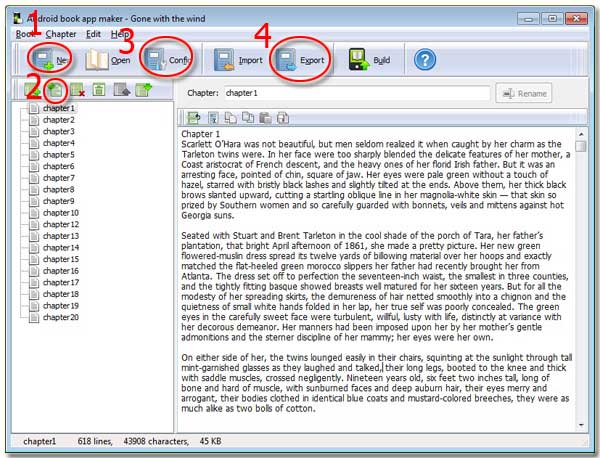Select chapter14 in the chapter tree

(x=61, y=248)
